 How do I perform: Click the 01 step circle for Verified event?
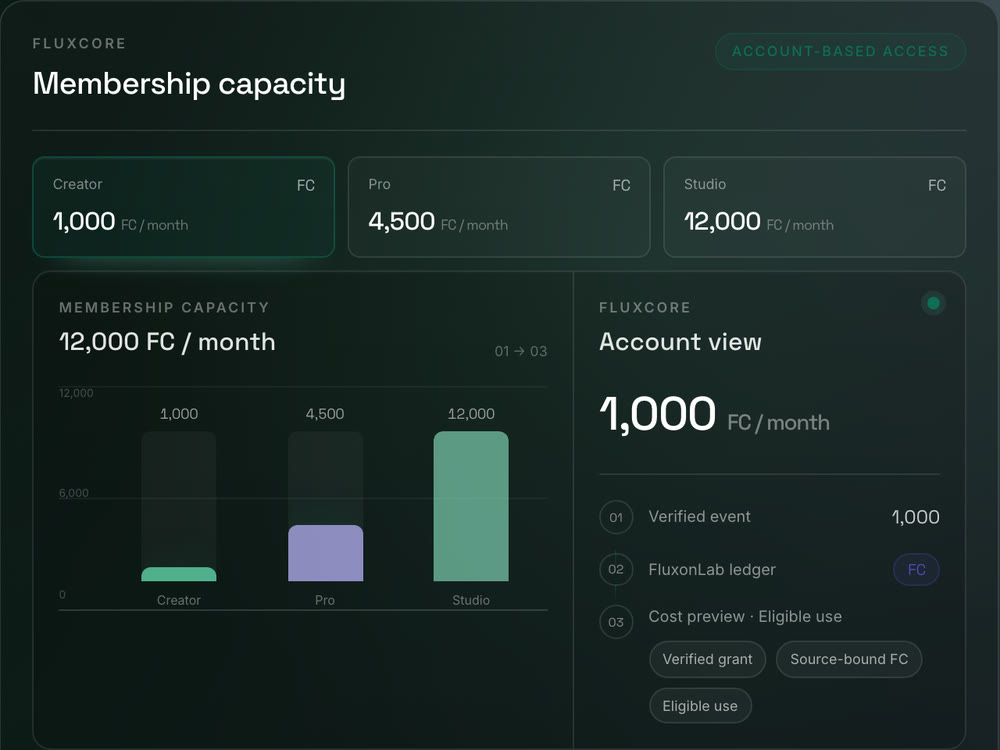coord(616,517)
